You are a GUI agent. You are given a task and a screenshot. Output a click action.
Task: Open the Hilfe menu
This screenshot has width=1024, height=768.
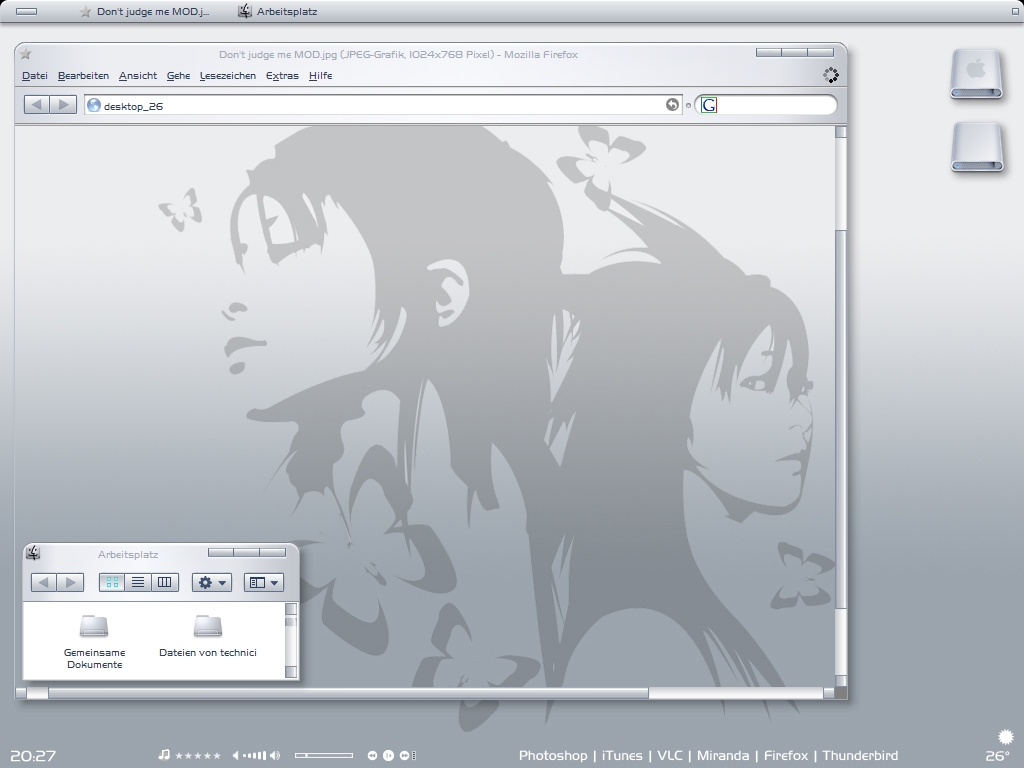pos(321,76)
